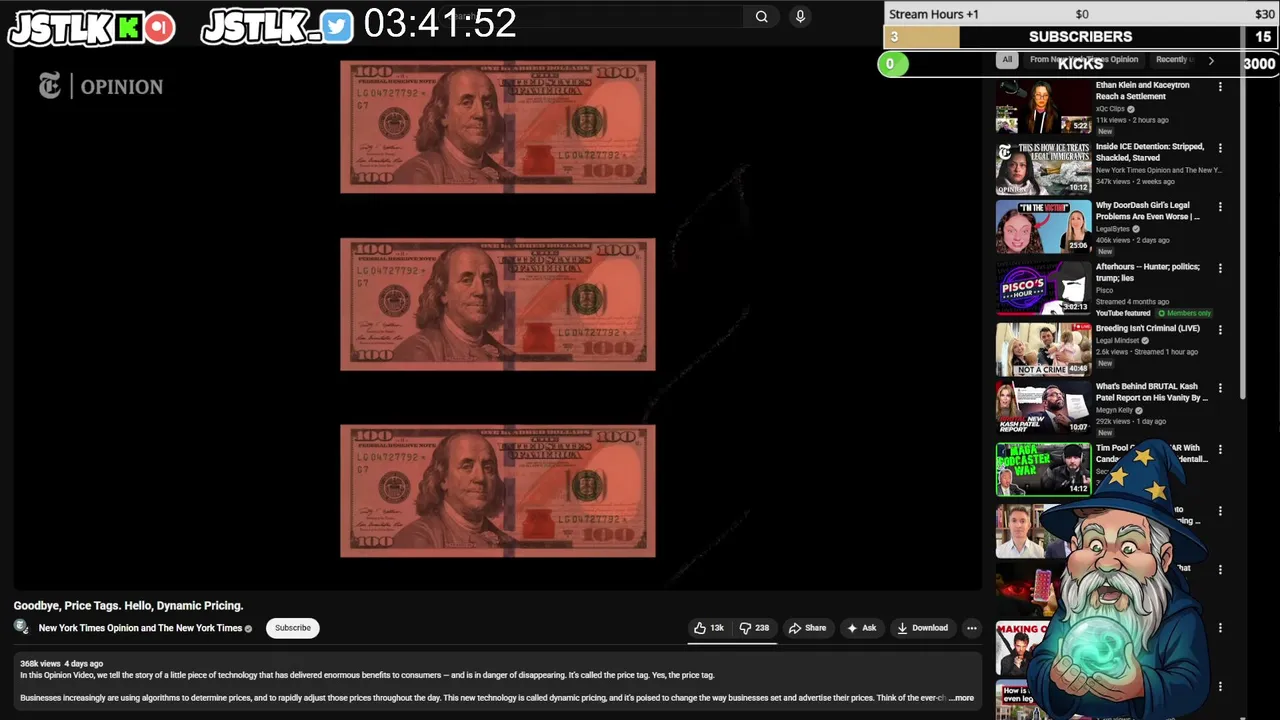1280x720 pixels.
Task: Click the Stream Hours +1 goal bar
Action: click(1080, 14)
